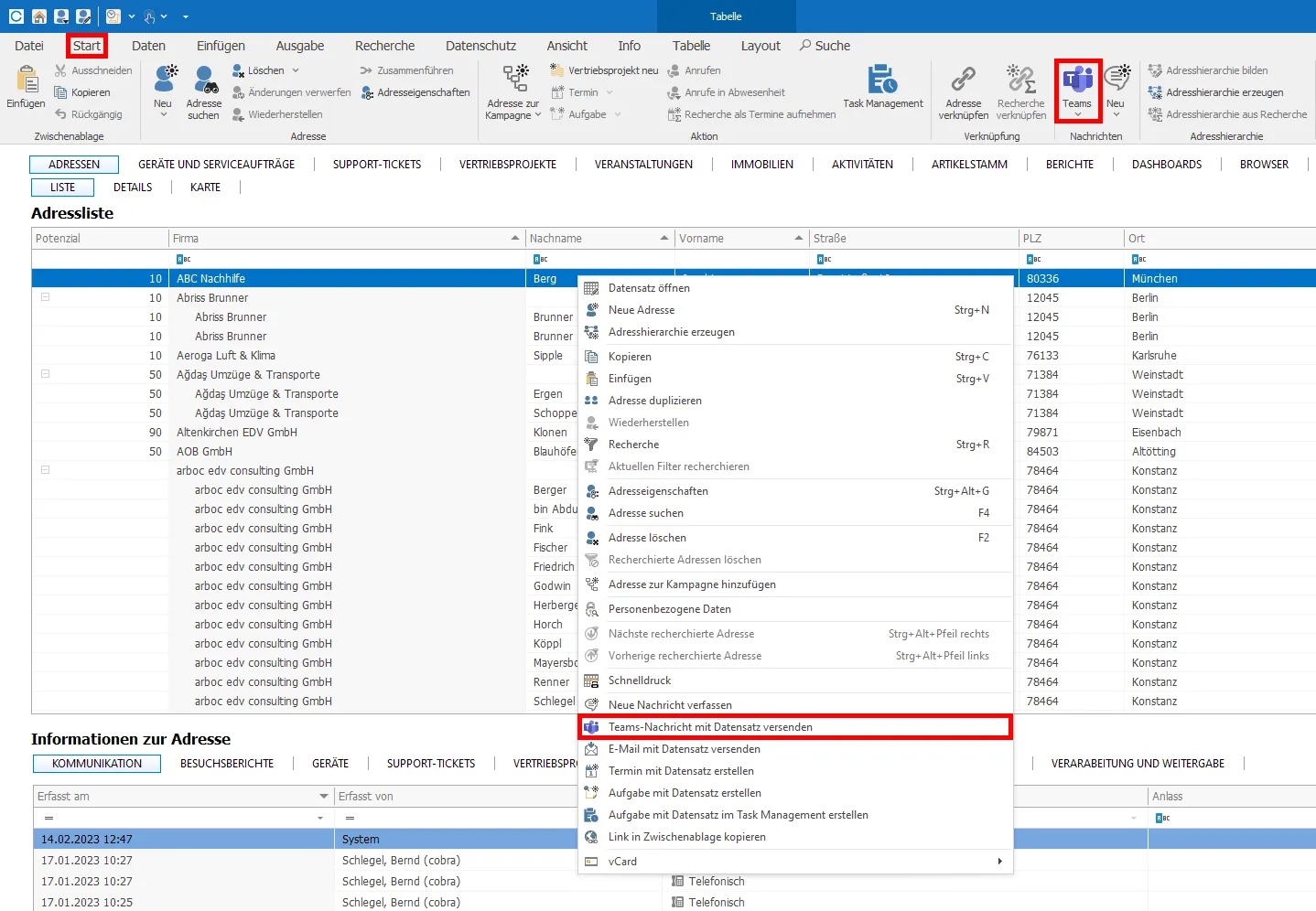
Task: Open the SUPPORT-TICKETS main tab
Action: click(377, 165)
